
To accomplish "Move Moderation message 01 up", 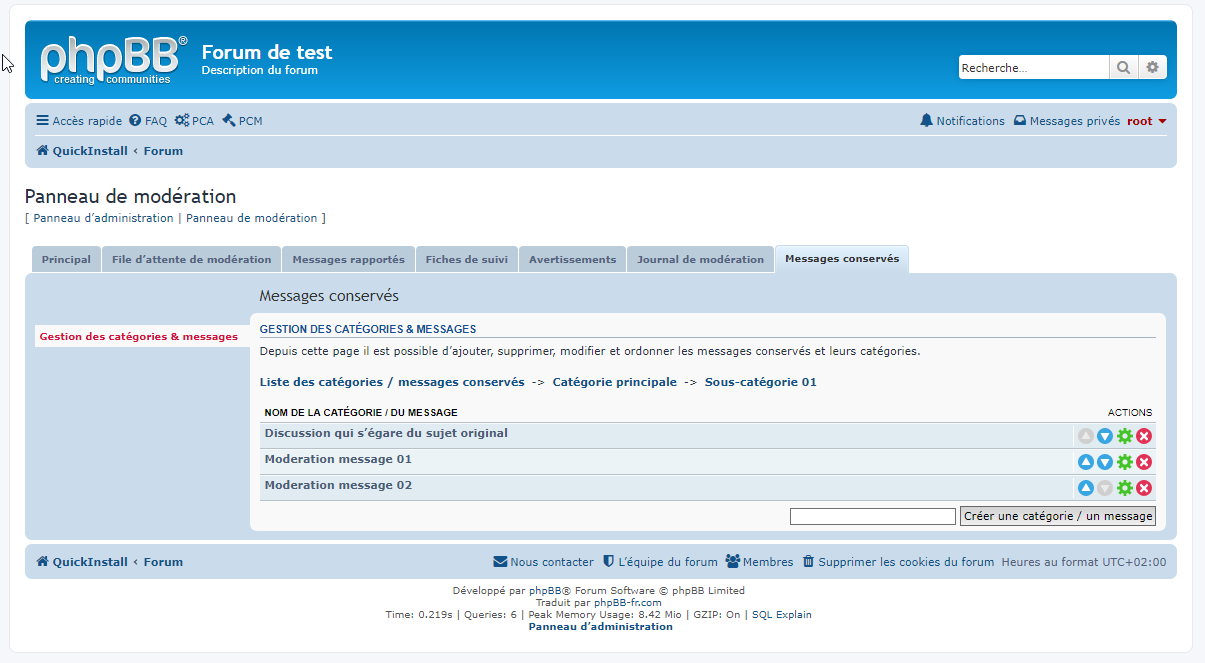I will tap(1085, 462).
